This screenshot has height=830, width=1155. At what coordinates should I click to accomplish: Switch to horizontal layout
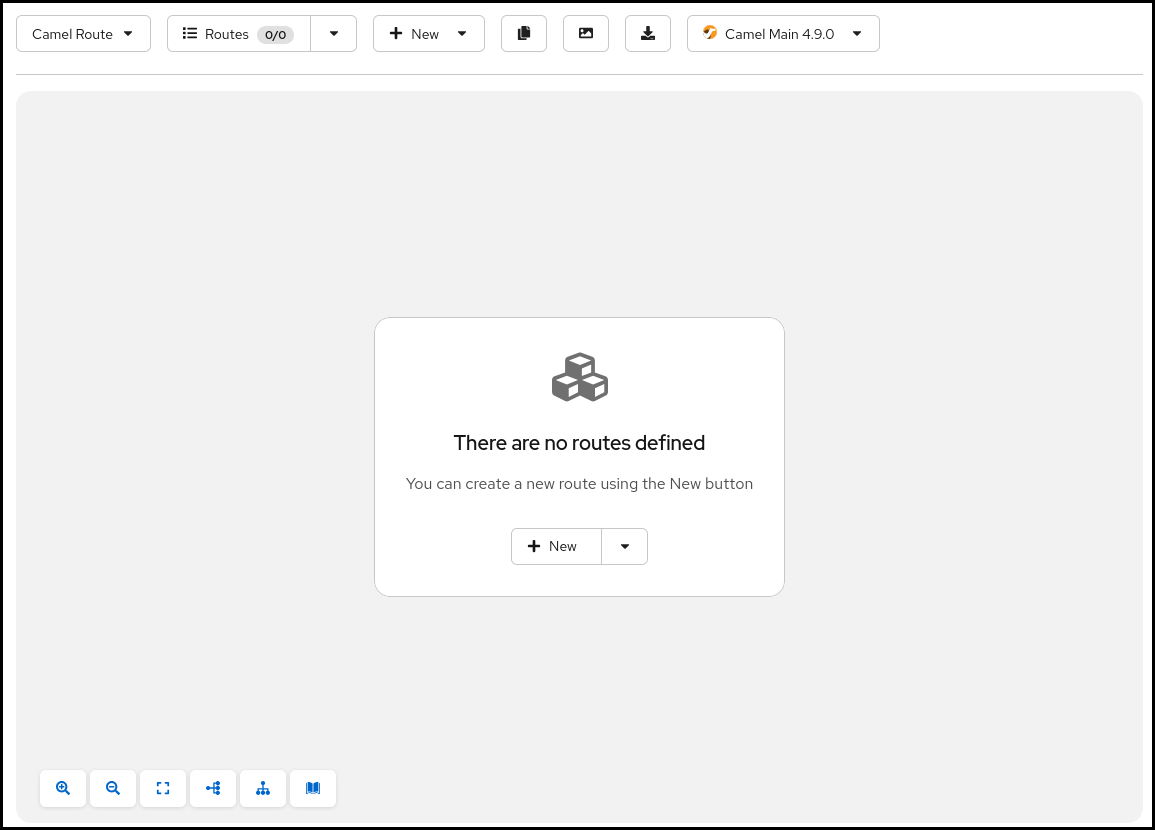tap(213, 788)
